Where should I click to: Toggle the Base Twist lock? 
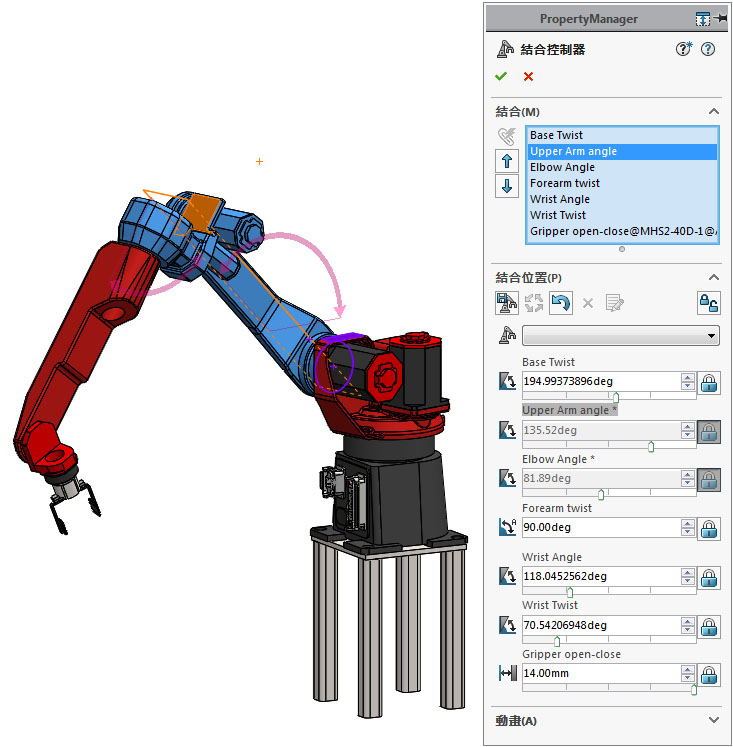708,382
